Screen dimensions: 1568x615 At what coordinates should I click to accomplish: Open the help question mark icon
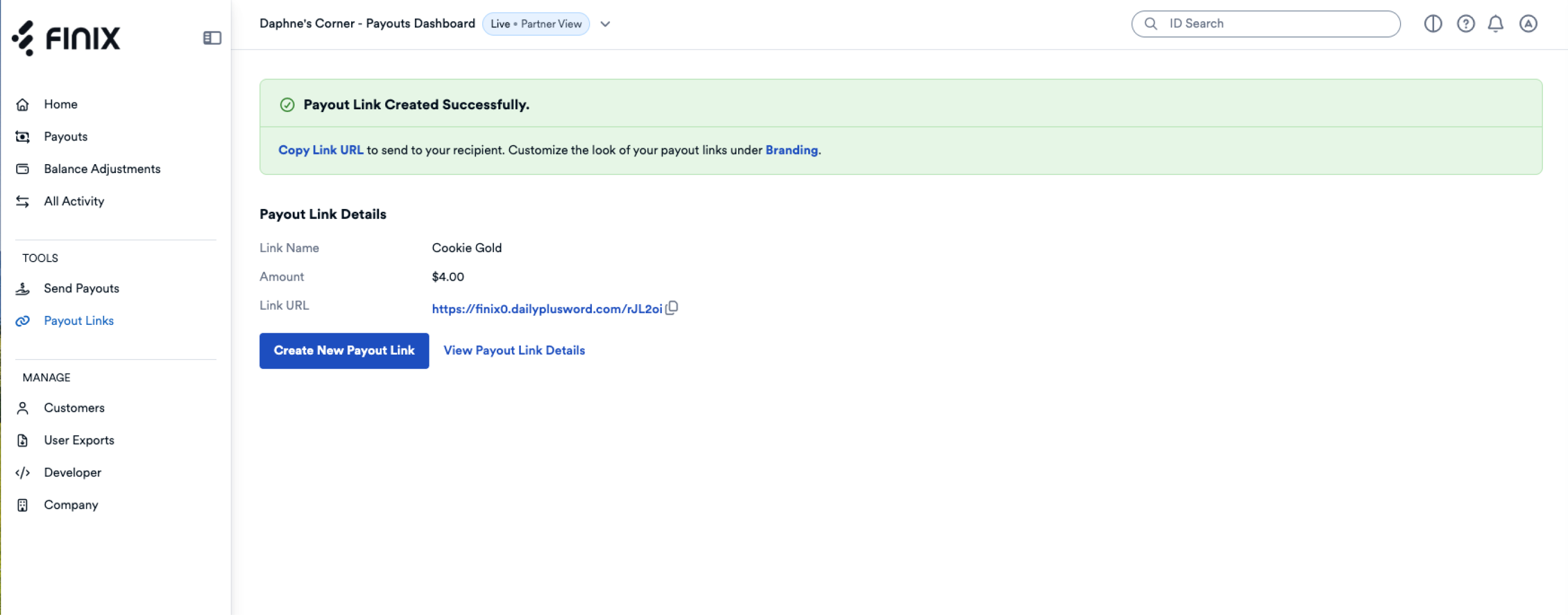[1465, 24]
